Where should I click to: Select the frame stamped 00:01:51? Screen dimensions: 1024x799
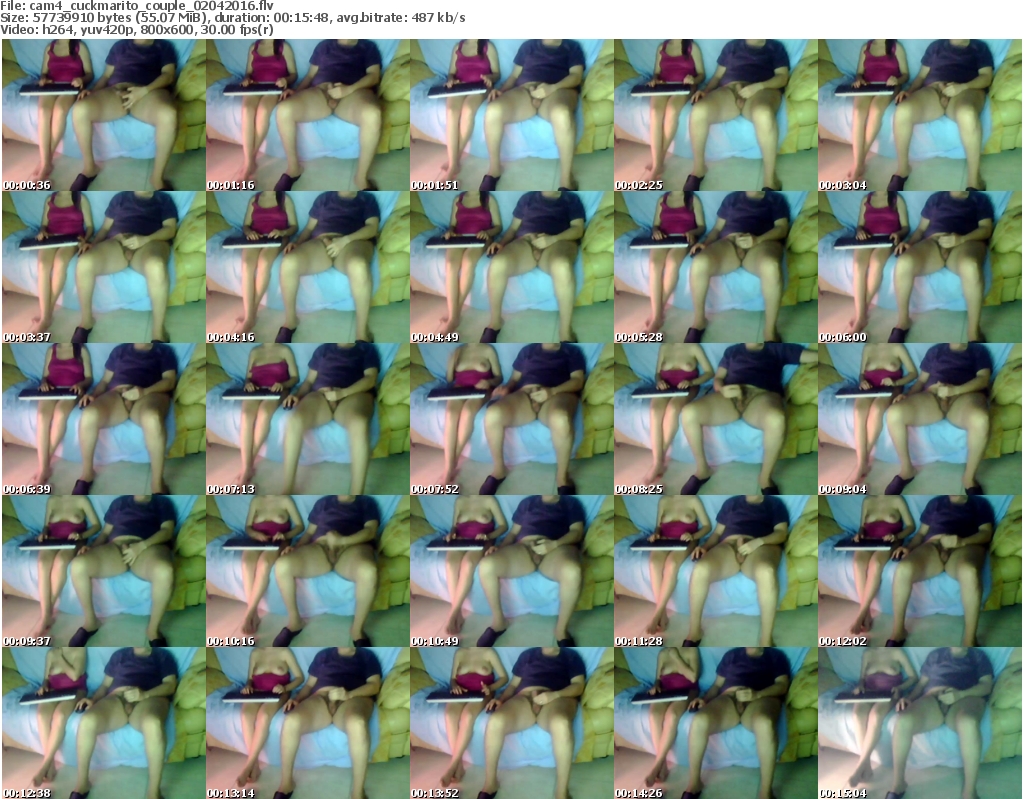(x=511, y=115)
